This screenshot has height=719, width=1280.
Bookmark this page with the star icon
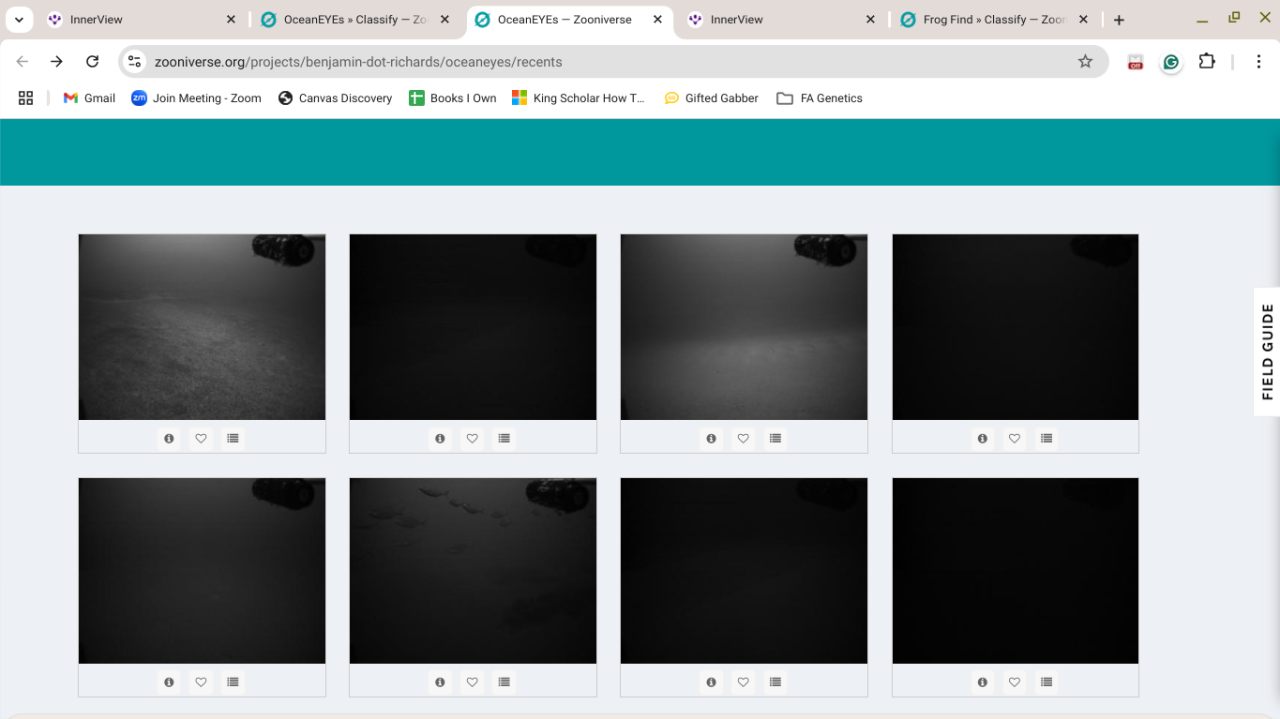[x=1085, y=62]
